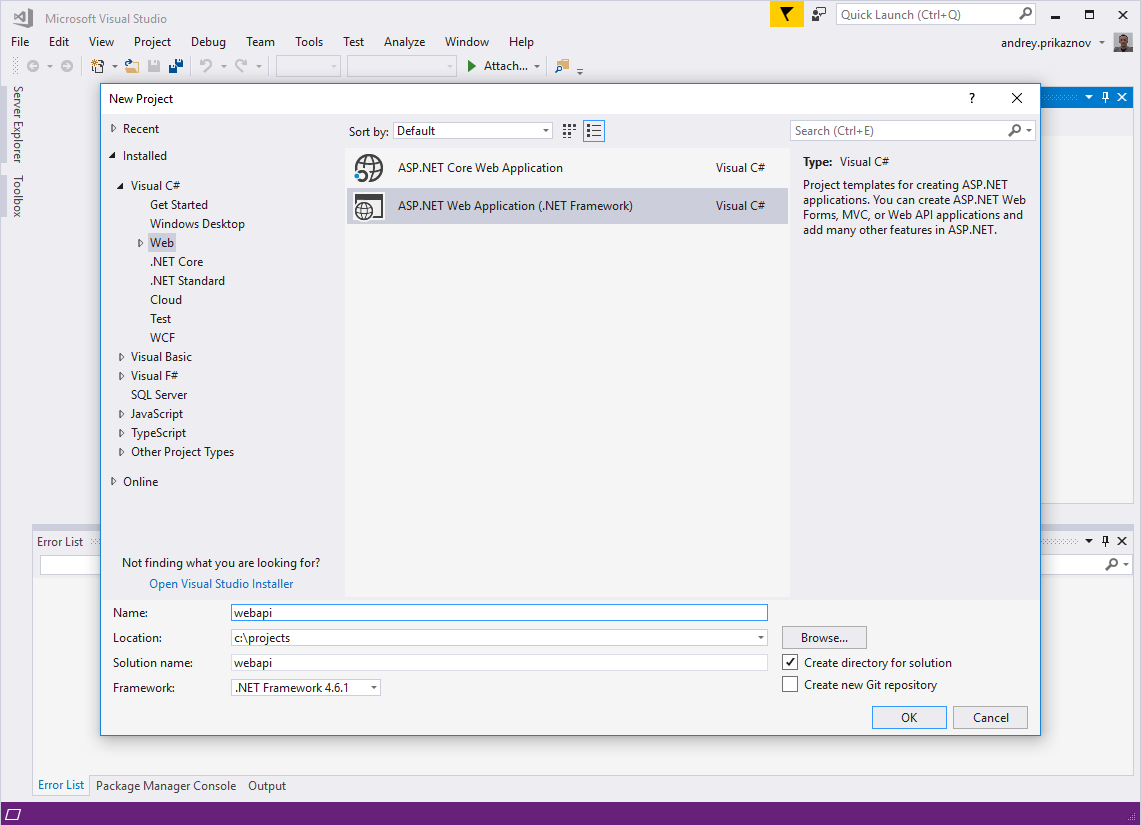1141x825 pixels.
Task: Click the Navigate Backward toolbar arrow
Action: 33,66
